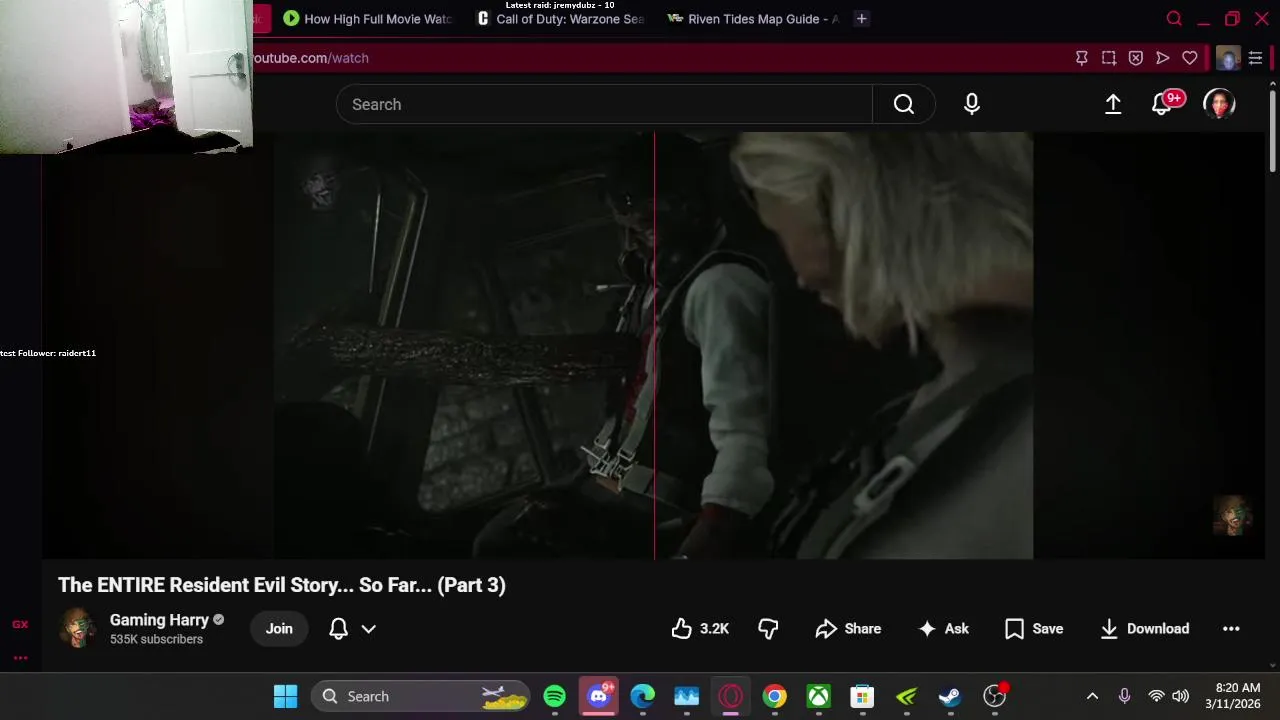
Task: Open the Wi-Fi network tray icon
Action: point(1156,696)
